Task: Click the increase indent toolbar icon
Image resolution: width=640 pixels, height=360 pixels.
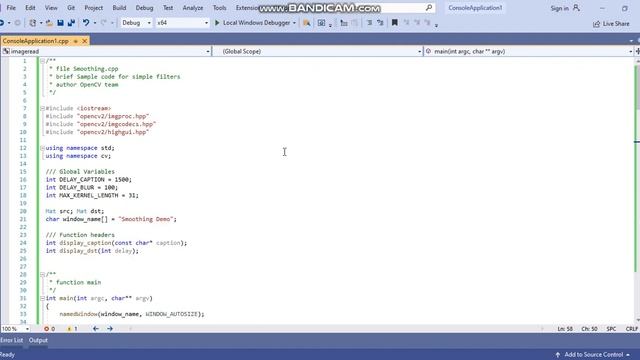Action: point(344,23)
